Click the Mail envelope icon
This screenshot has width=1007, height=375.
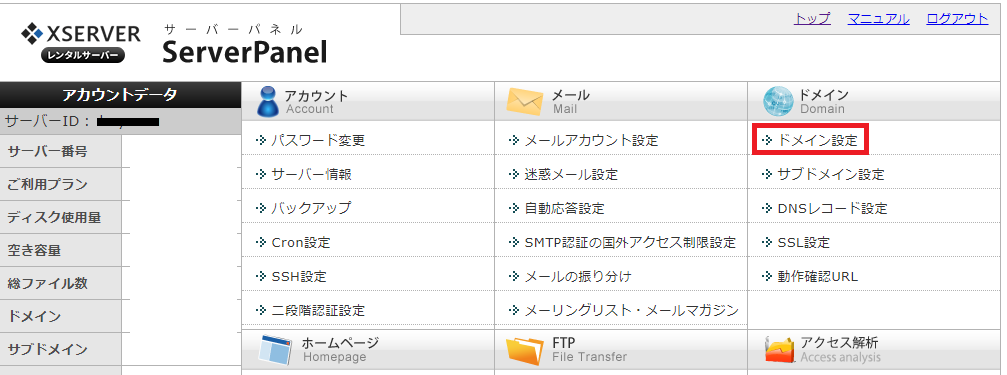click(x=525, y=101)
